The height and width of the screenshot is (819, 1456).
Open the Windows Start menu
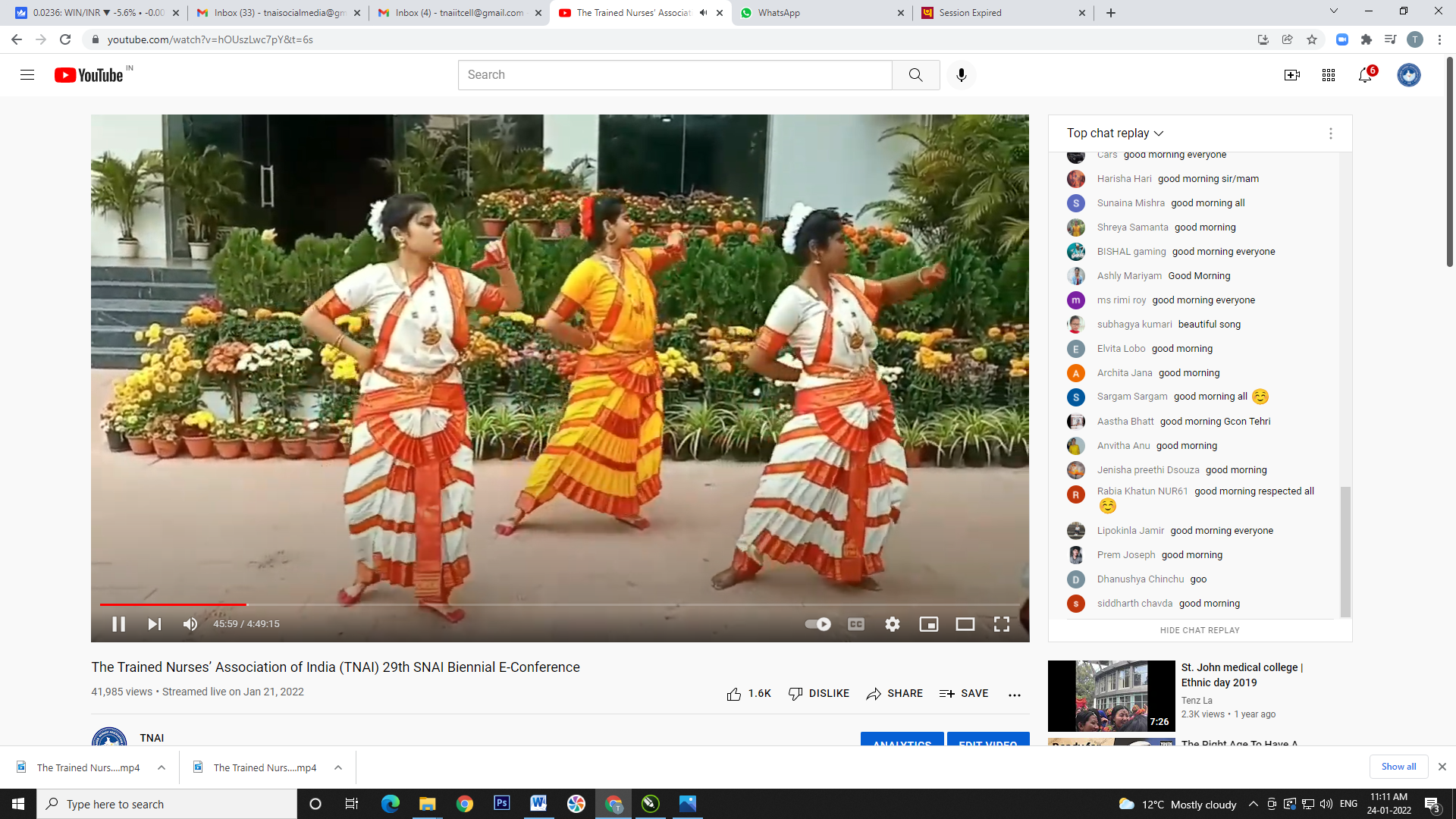coord(18,804)
